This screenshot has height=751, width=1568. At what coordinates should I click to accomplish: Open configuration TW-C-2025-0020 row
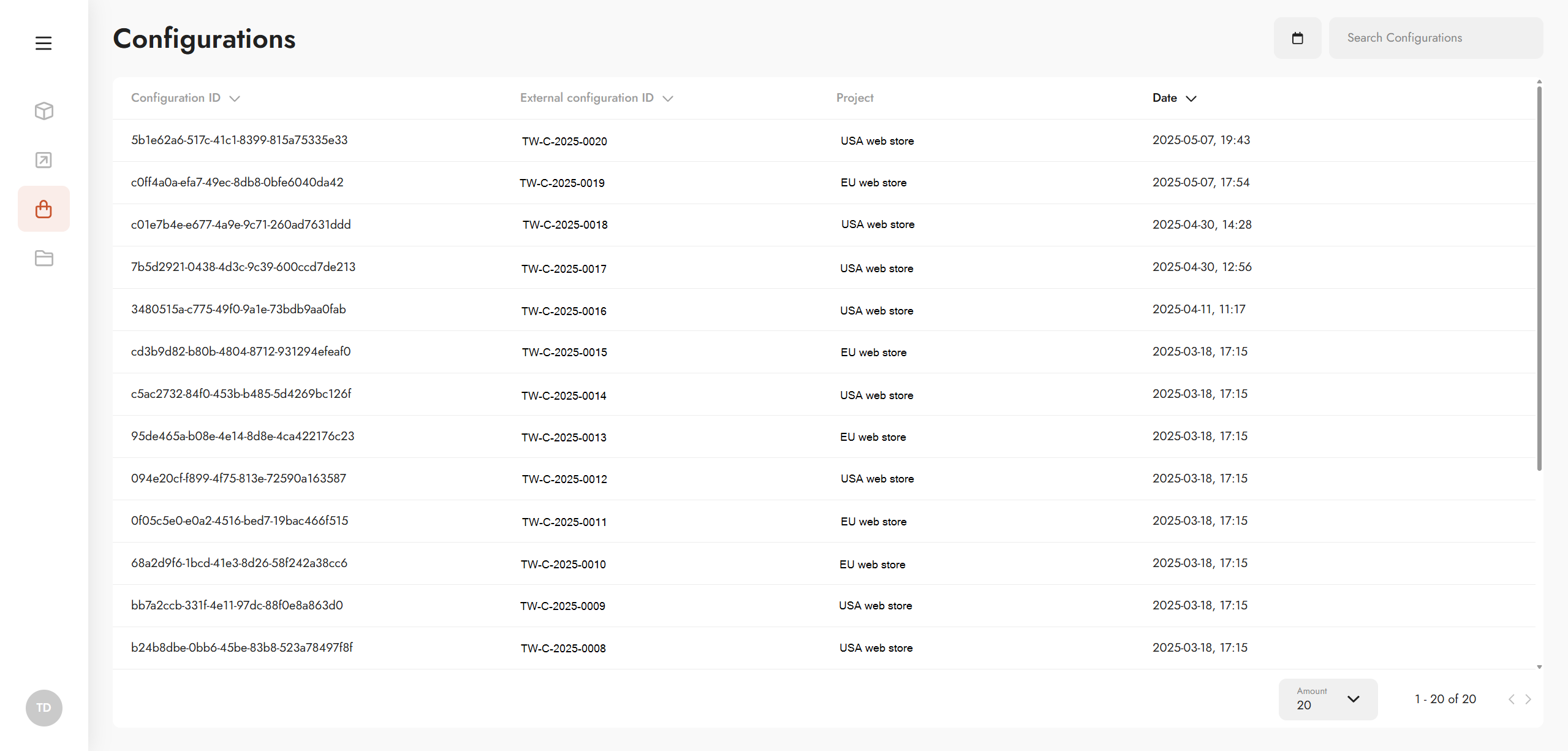coord(564,141)
